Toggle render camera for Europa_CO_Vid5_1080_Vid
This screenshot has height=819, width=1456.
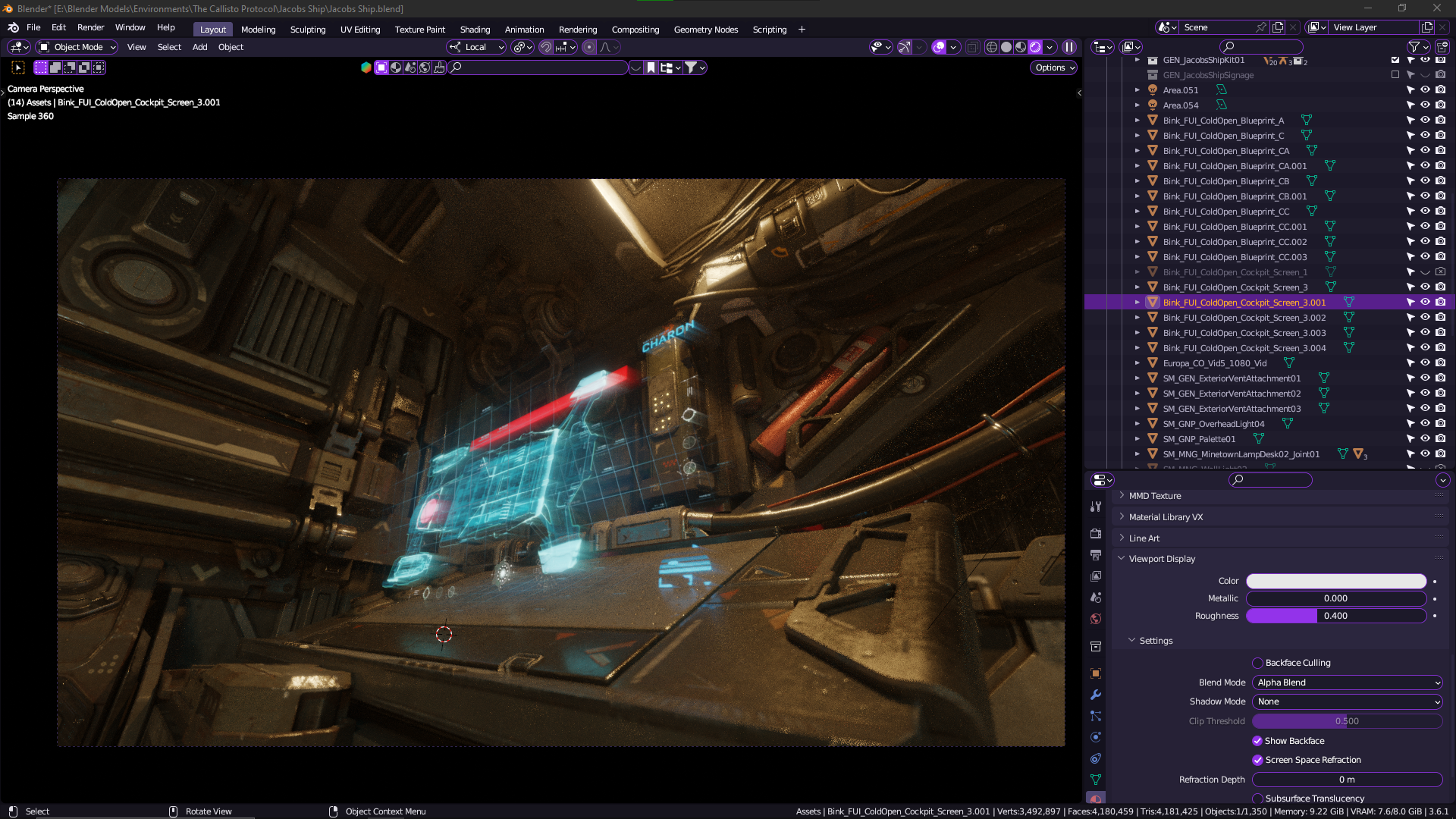click(x=1440, y=362)
